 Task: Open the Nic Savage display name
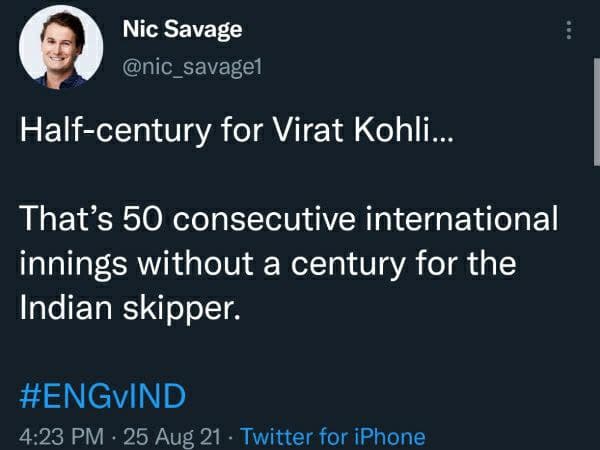pyautogui.click(x=180, y=30)
